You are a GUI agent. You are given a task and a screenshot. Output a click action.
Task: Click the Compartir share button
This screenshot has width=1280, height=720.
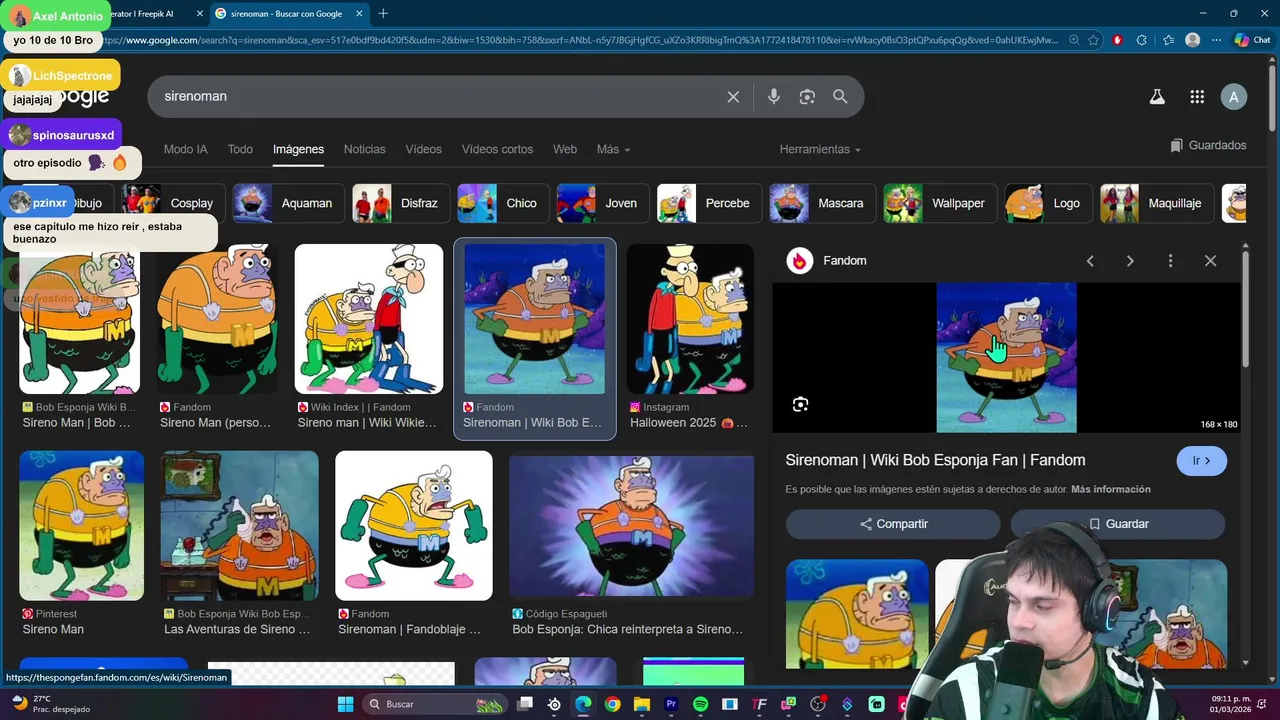[893, 524]
